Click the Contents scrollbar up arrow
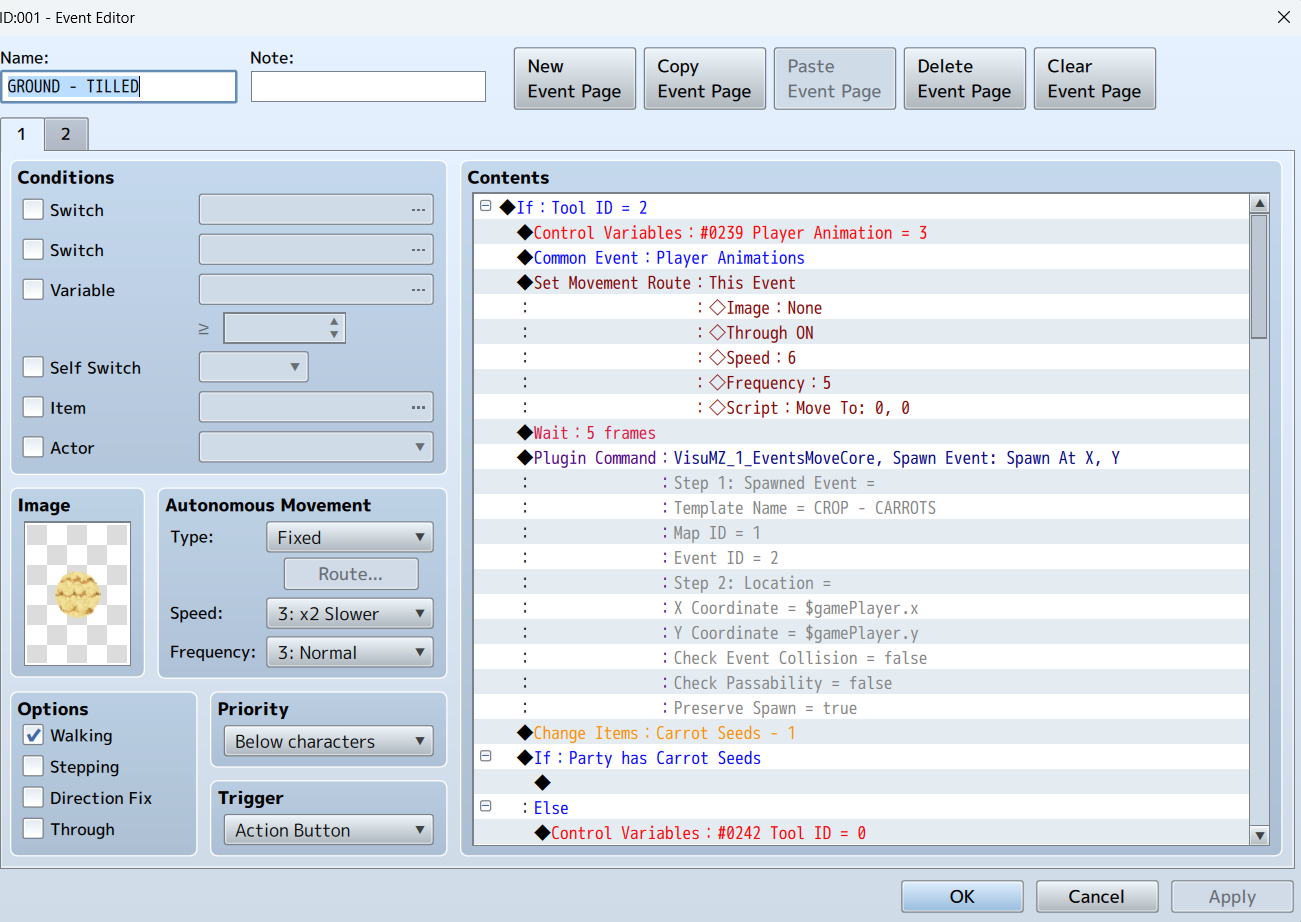 [x=1259, y=204]
